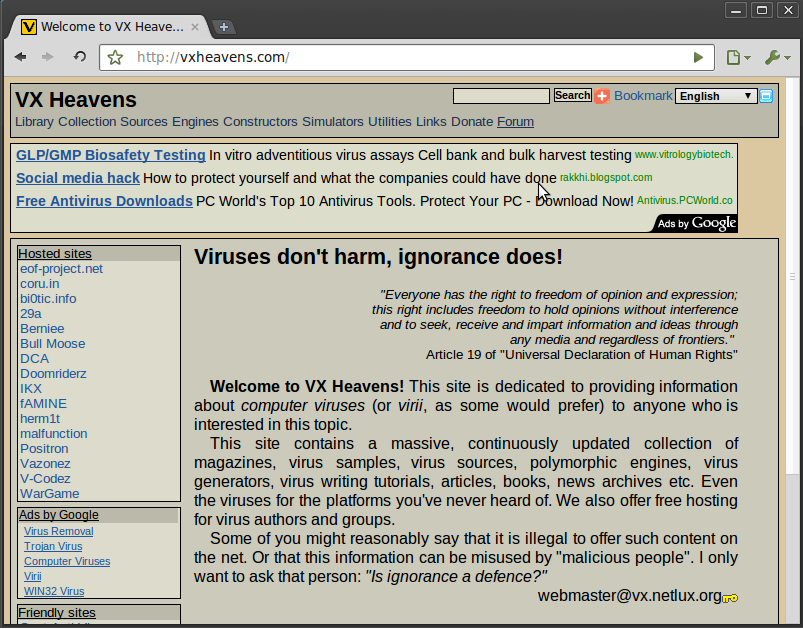Open fAMINE hosted site
The width and height of the screenshot is (803, 629).
pos(44,404)
